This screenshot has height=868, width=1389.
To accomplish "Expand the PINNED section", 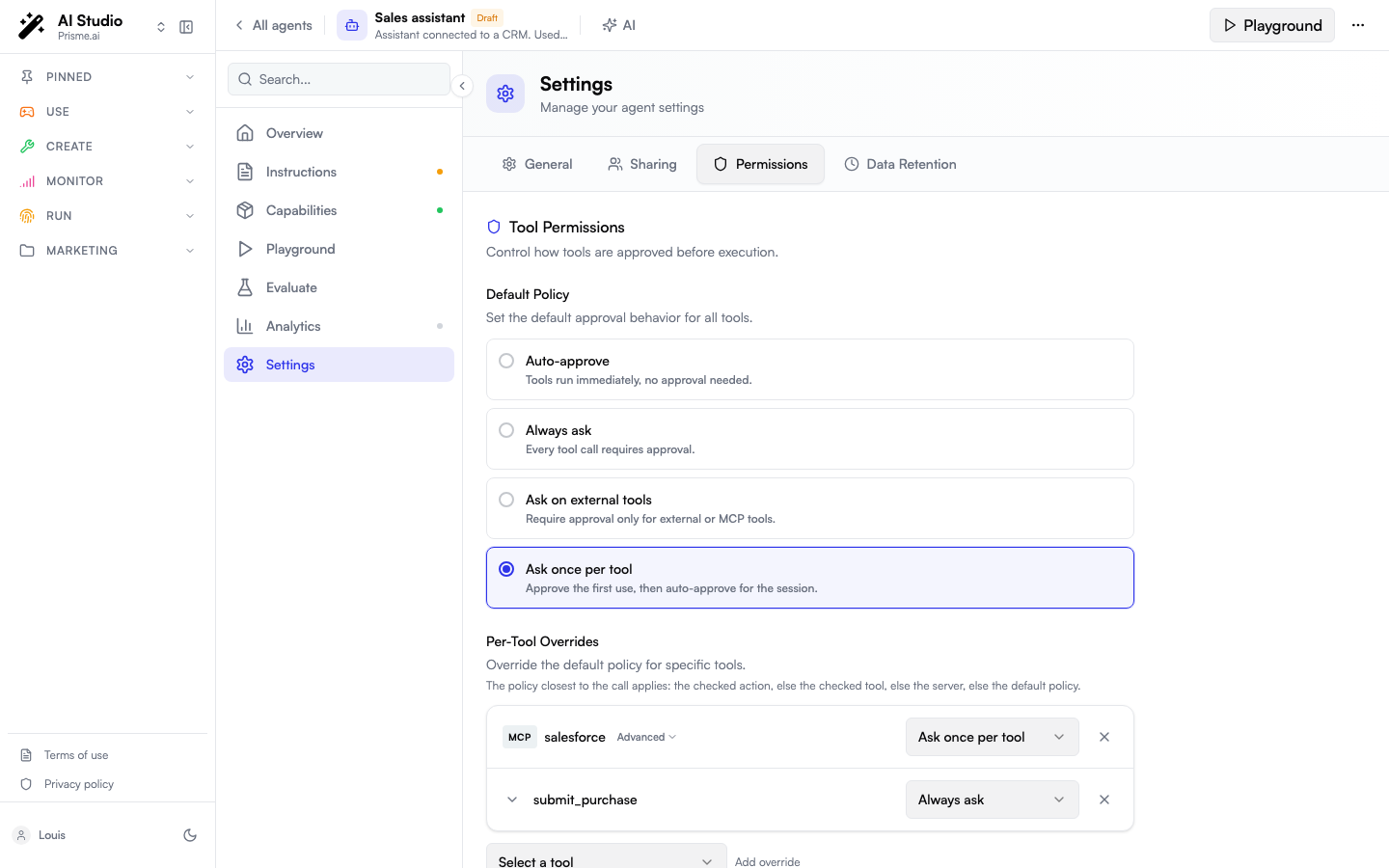I will (107, 77).
